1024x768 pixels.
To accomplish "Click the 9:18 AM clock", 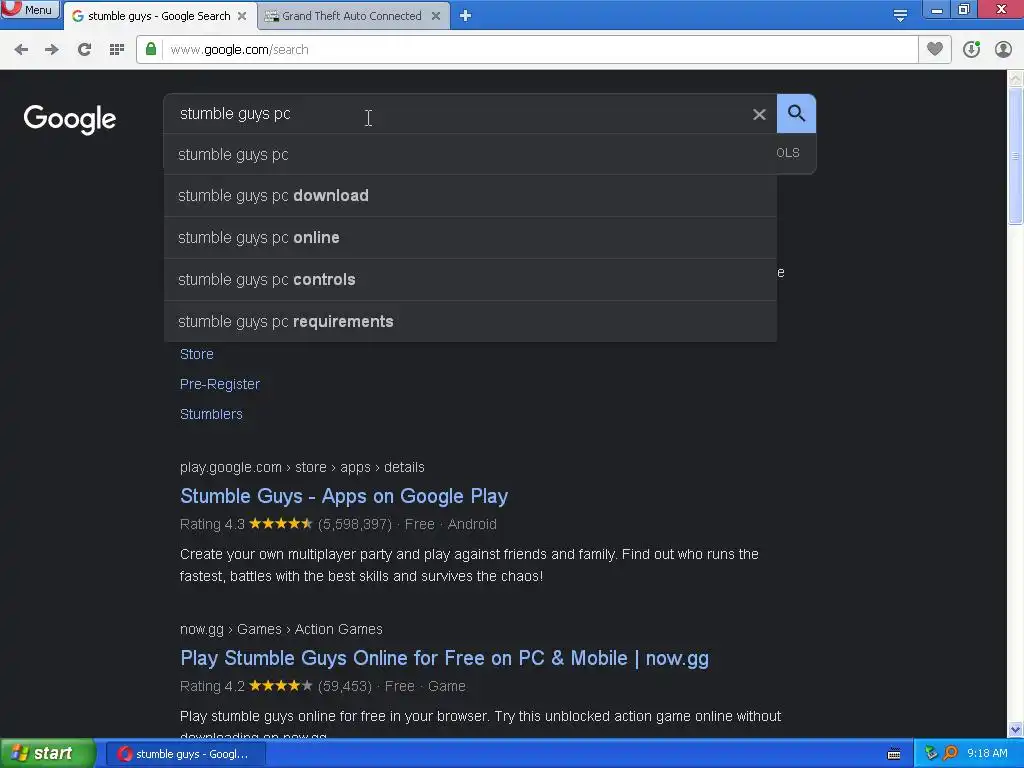I will (x=987, y=754).
